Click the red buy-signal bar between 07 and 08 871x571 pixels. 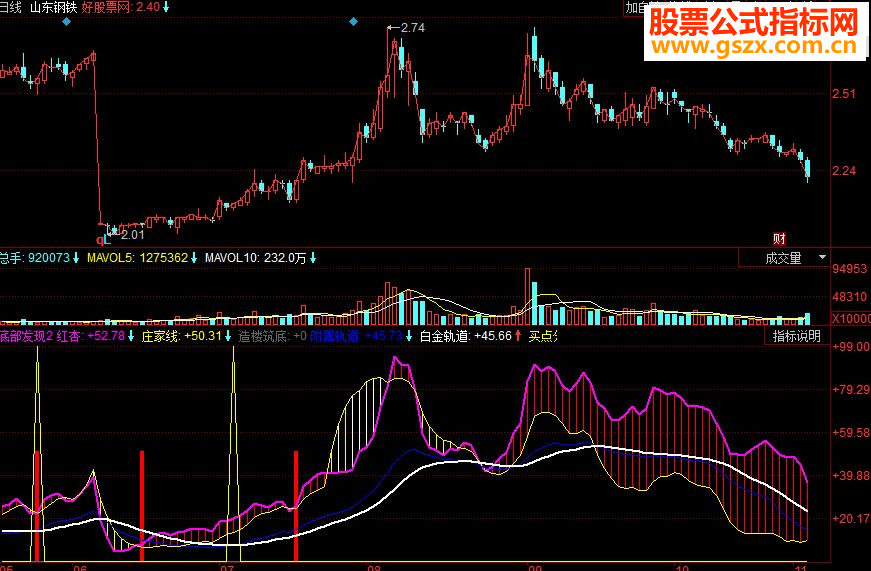[x=296, y=505]
